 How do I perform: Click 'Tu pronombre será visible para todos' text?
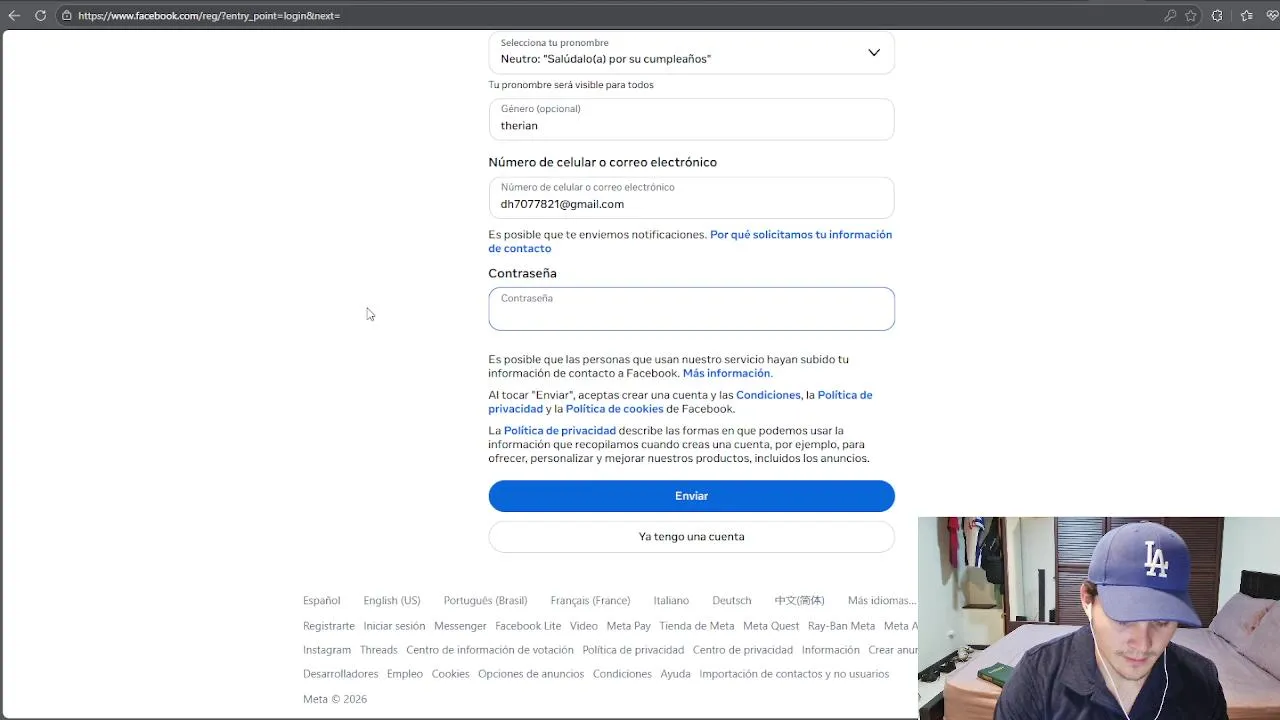[571, 85]
